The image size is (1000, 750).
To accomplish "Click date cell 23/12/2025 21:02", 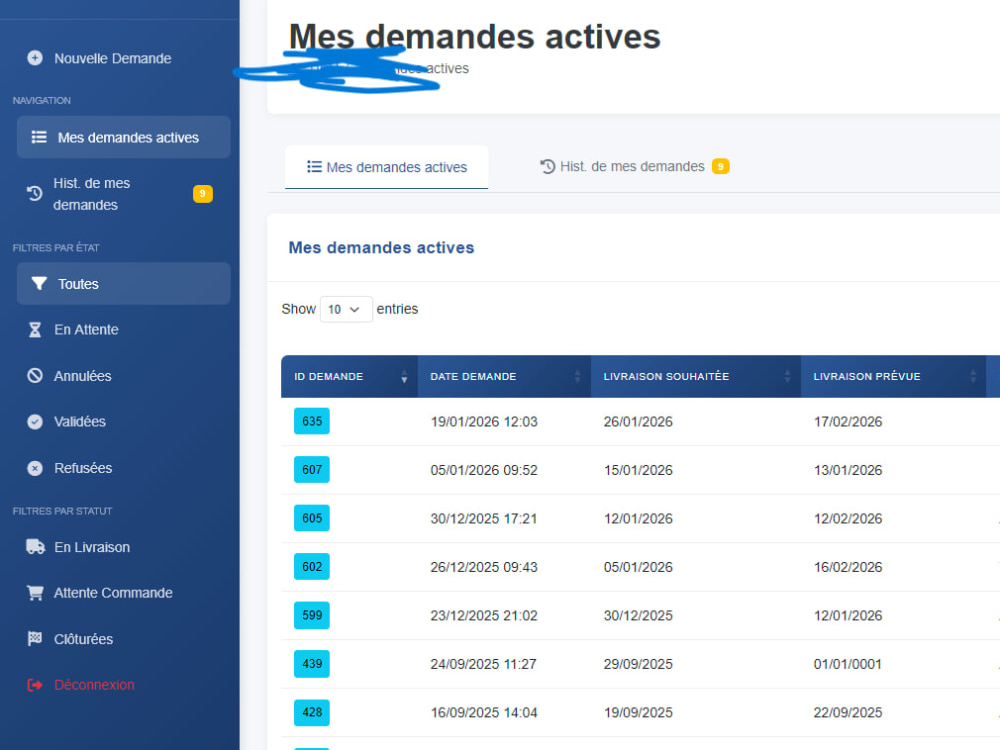I will click(484, 615).
